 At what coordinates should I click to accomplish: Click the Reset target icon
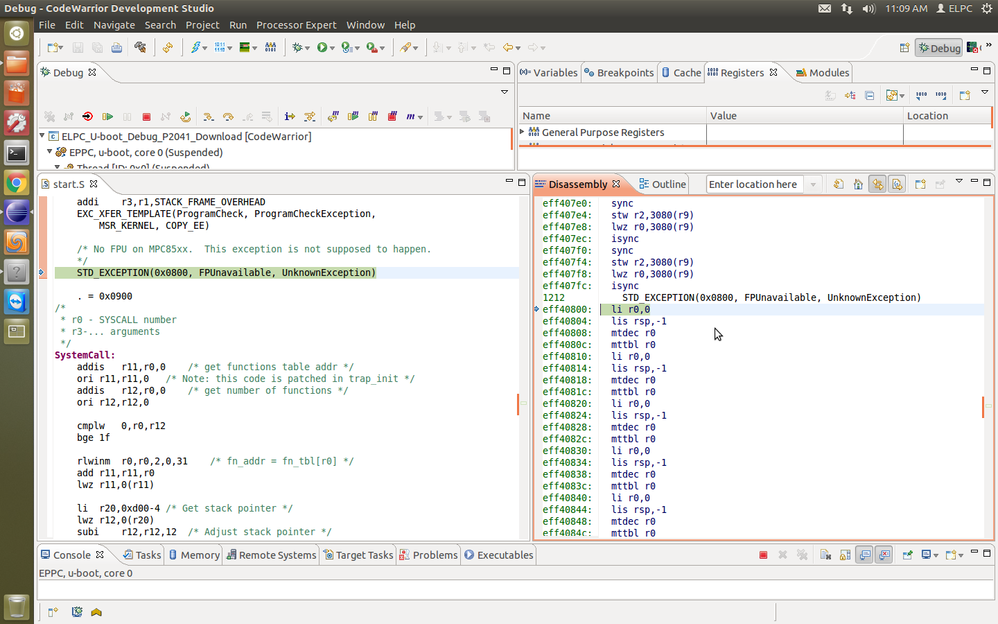(88, 117)
